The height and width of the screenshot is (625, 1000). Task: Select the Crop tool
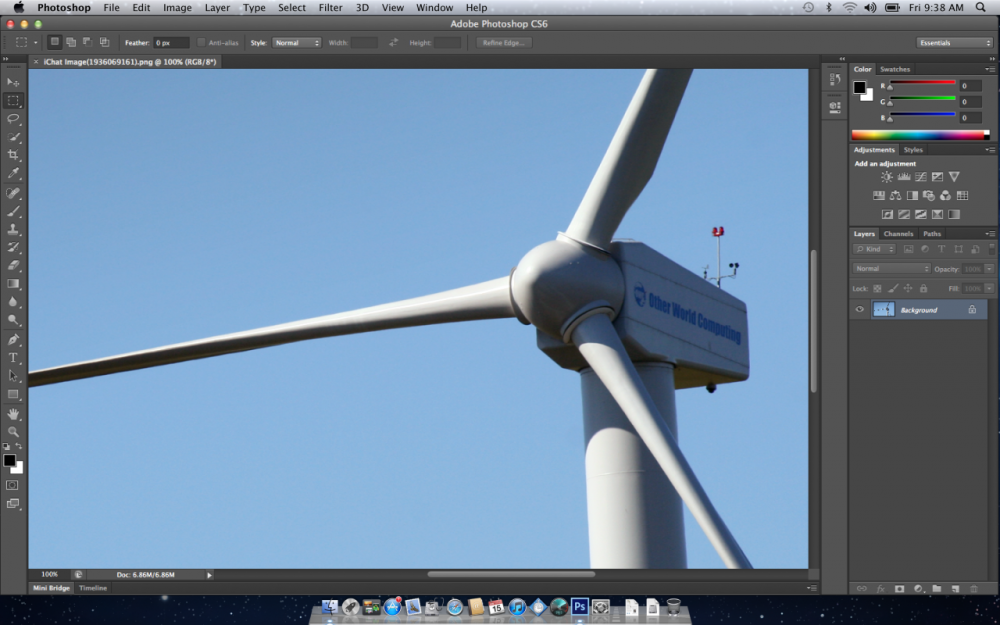[x=13, y=155]
